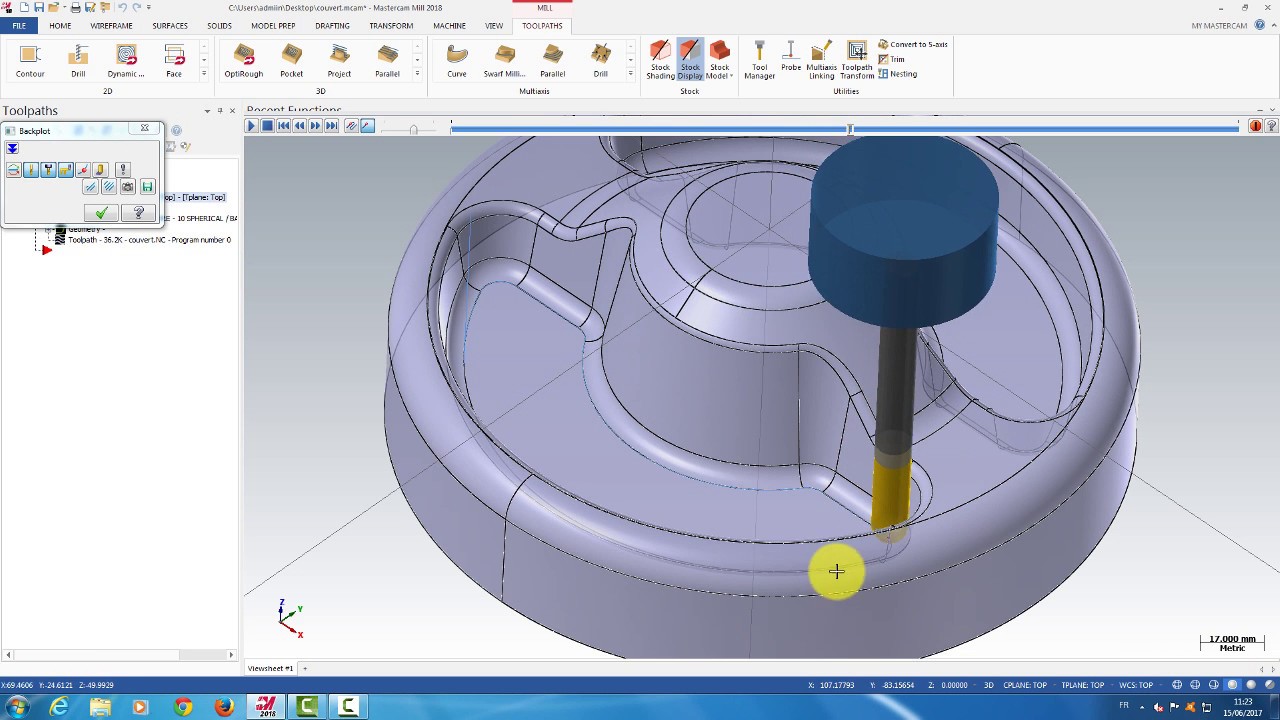Select the Pocket 3D toolpath icon
Viewport: 1280px width, 720px height.
point(292,61)
